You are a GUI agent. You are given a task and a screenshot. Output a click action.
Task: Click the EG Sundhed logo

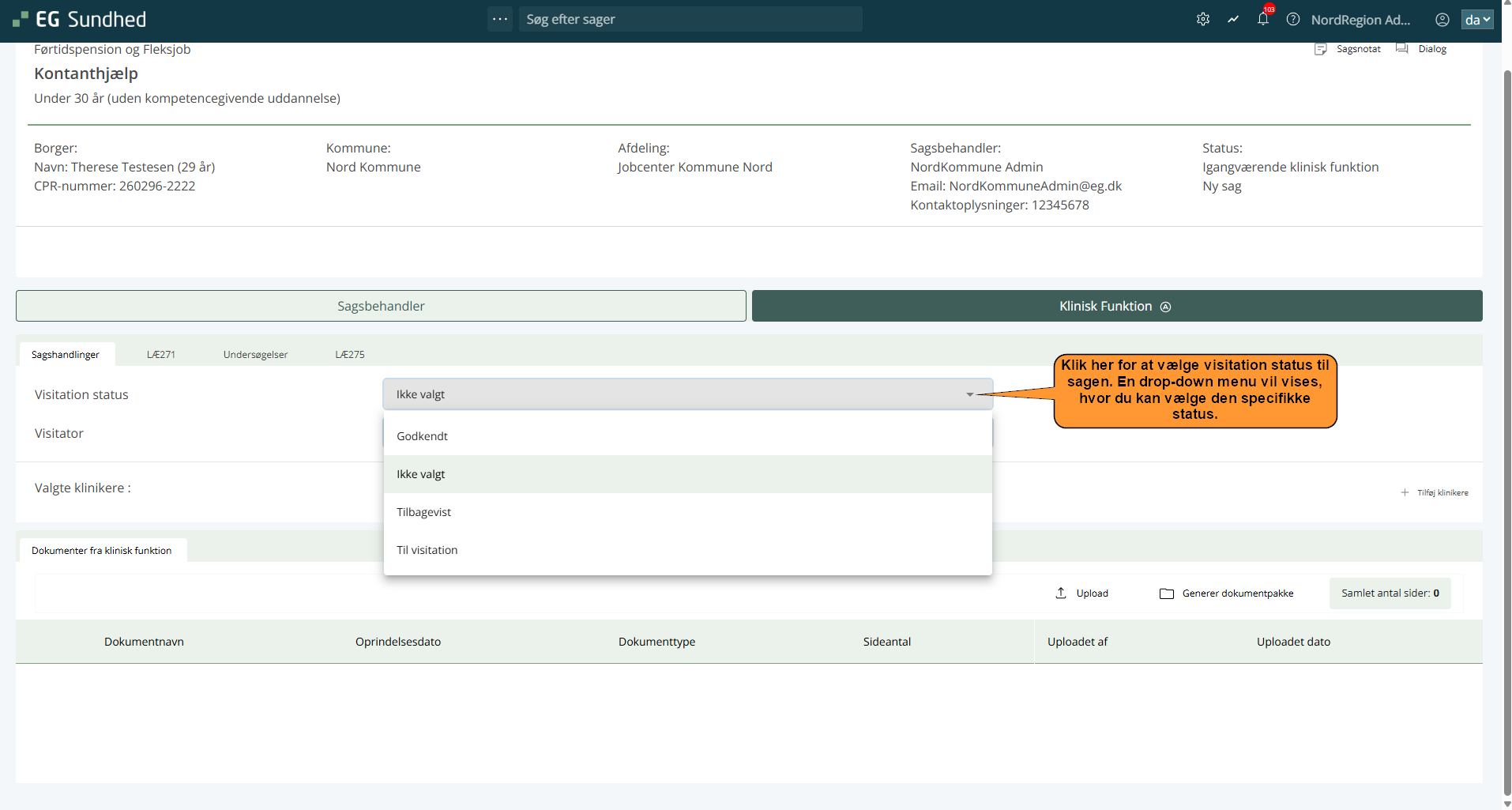click(x=80, y=19)
